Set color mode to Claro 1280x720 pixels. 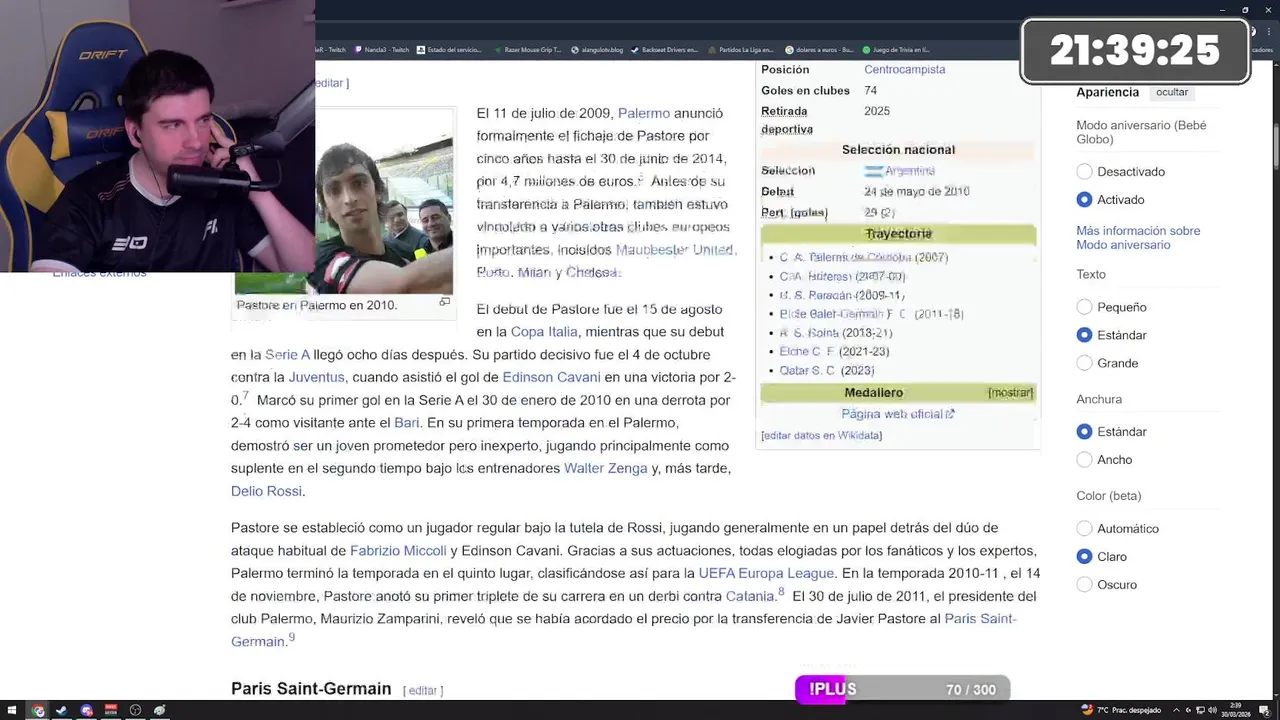pyautogui.click(x=1084, y=556)
